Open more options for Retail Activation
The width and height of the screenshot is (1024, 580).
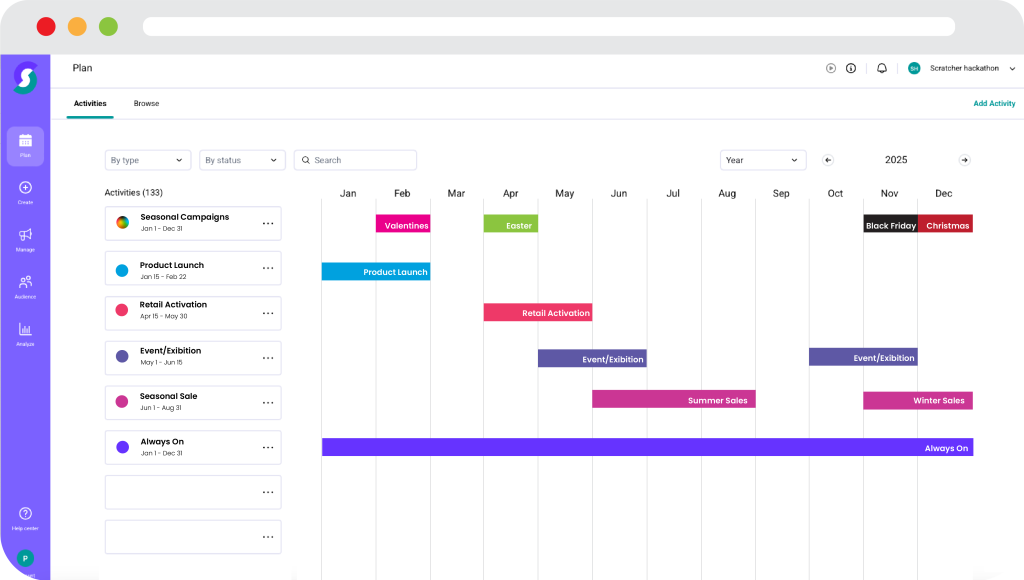[x=268, y=314]
